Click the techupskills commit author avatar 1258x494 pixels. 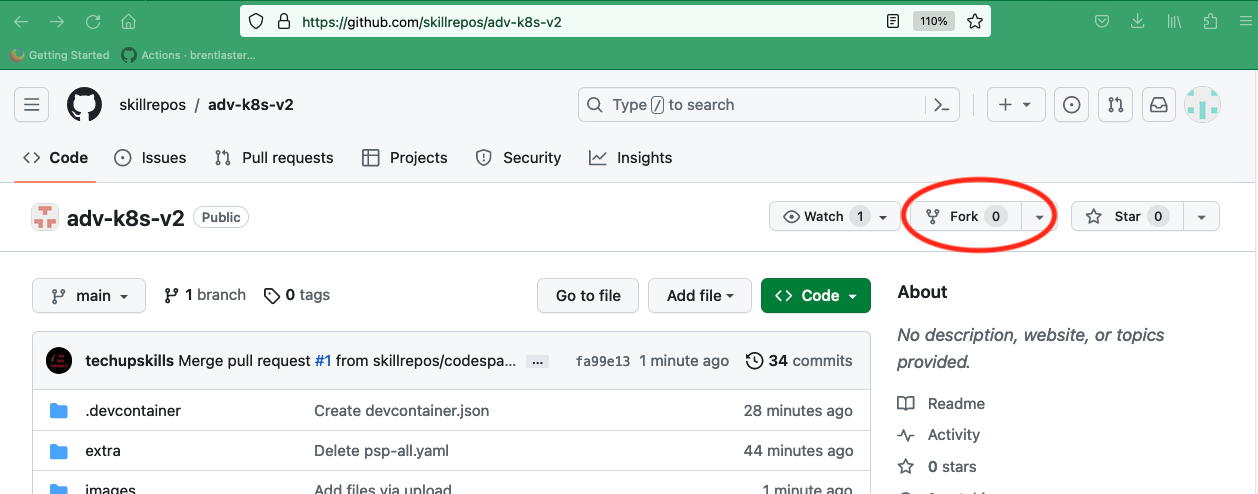point(59,361)
